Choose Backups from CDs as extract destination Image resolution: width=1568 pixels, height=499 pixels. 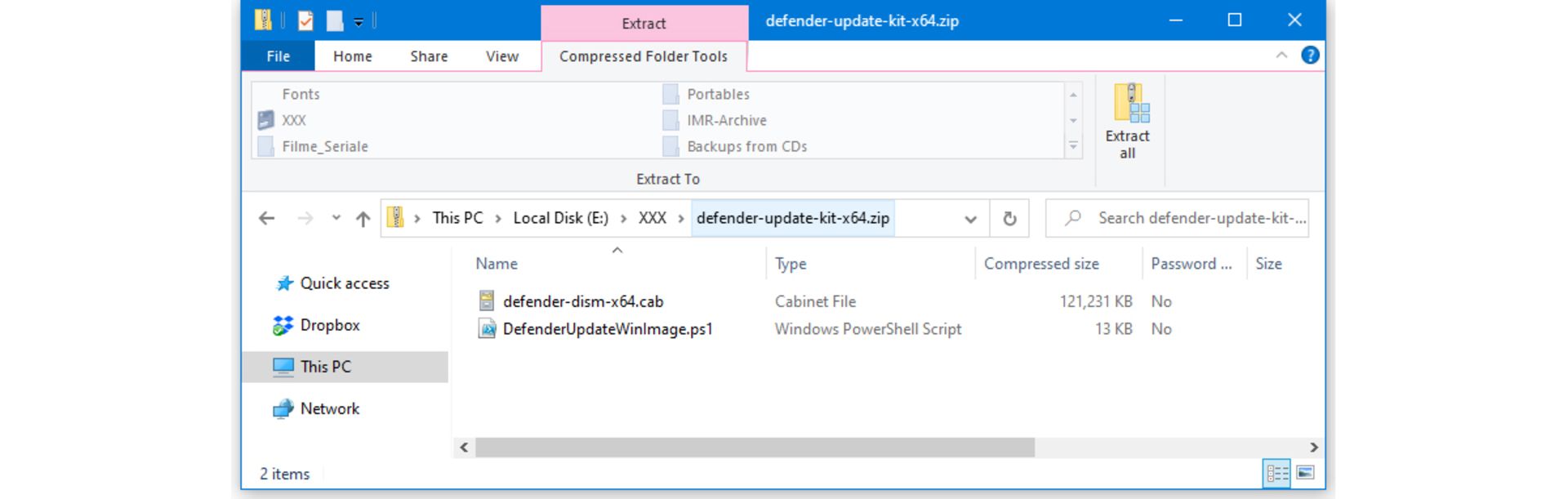pyautogui.click(x=735, y=146)
